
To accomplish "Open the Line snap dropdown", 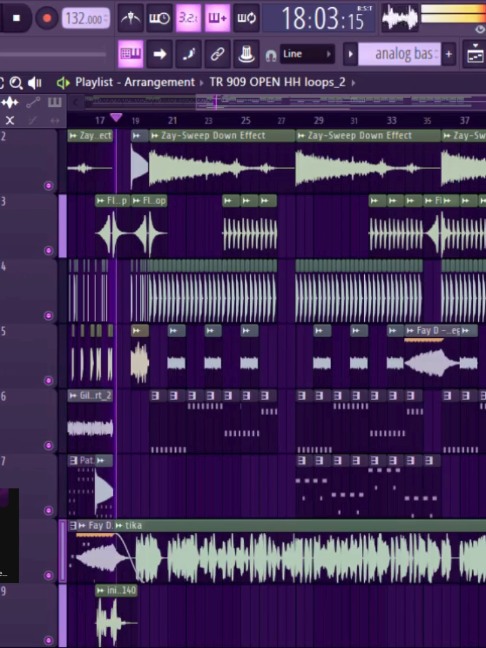I will point(307,54).
